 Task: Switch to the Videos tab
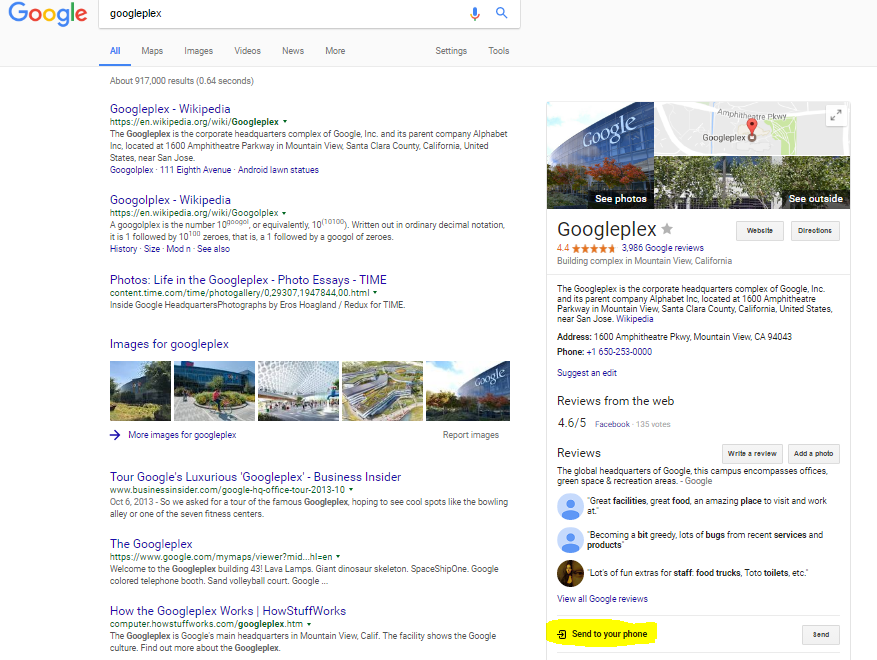point(247,51)
